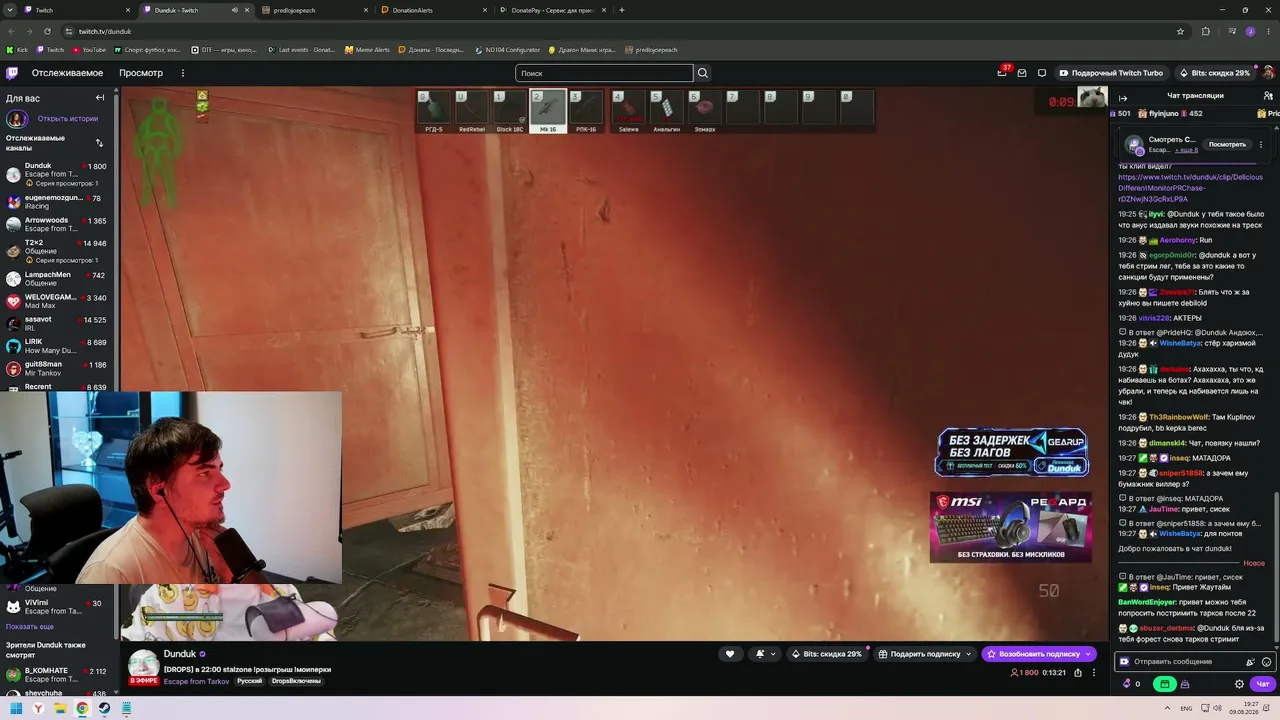Open the Twitch whispers icon

click(1042, 73)
